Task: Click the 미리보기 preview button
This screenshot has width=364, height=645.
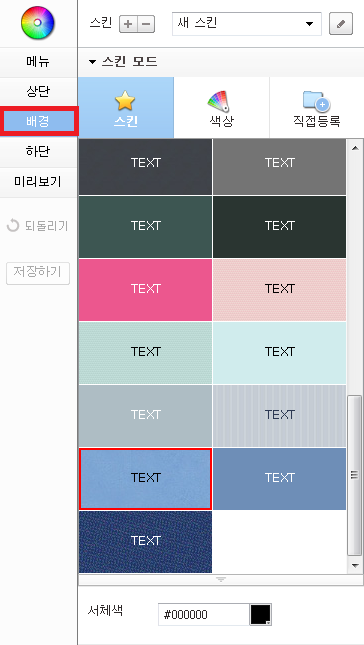Action: (x=38, y=181)
